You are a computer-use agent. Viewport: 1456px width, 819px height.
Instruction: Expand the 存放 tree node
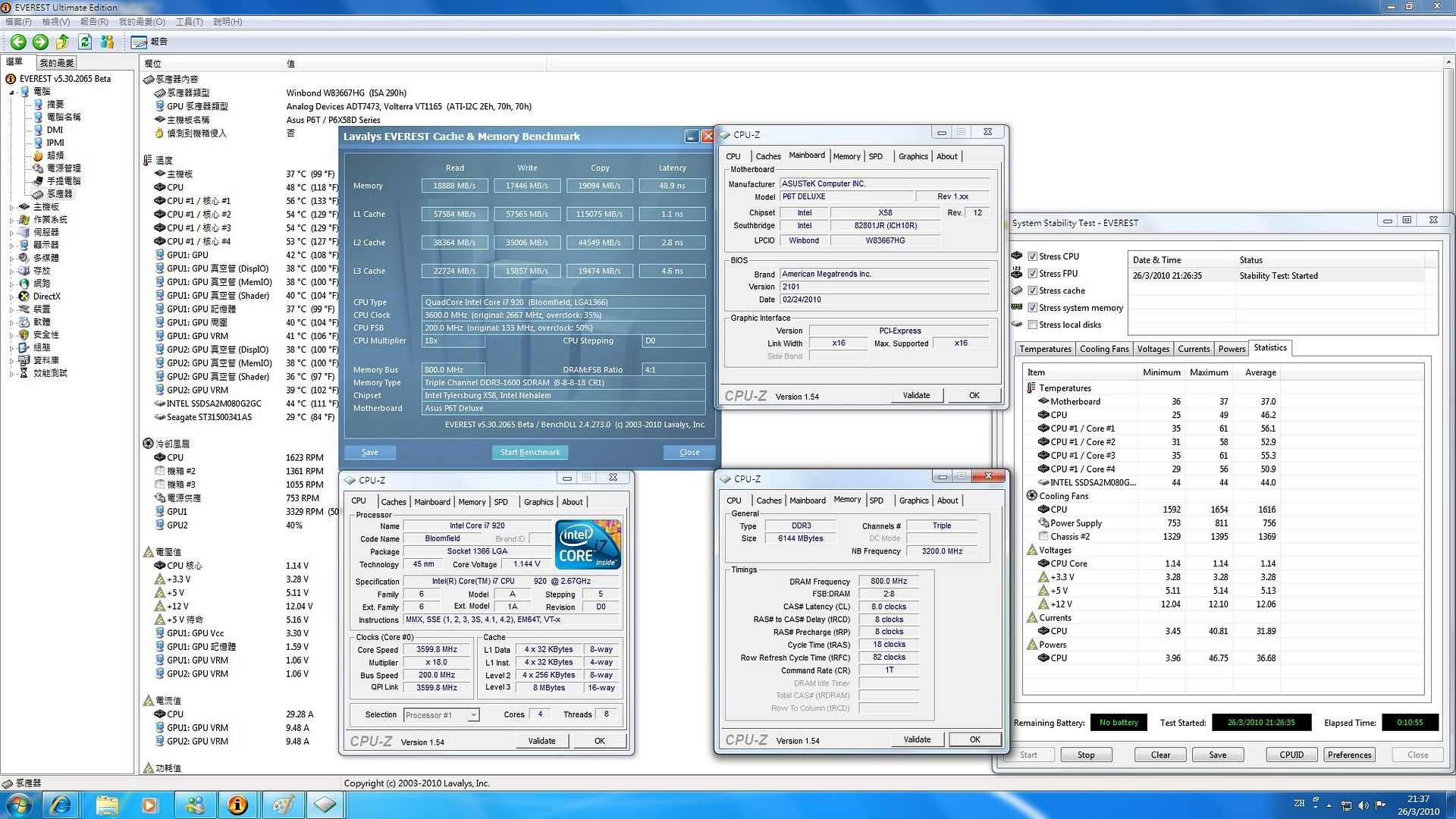click(11, 271)
